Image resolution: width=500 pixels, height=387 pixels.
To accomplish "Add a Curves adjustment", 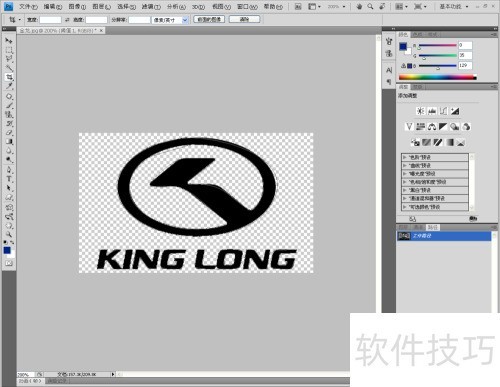I will point(443,111).
